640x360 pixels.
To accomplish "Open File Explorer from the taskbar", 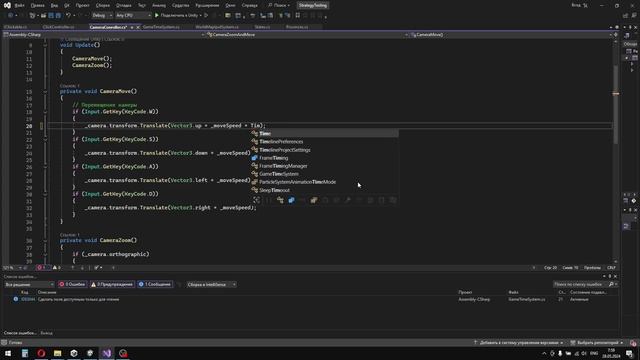I will [x=58, y=353].
